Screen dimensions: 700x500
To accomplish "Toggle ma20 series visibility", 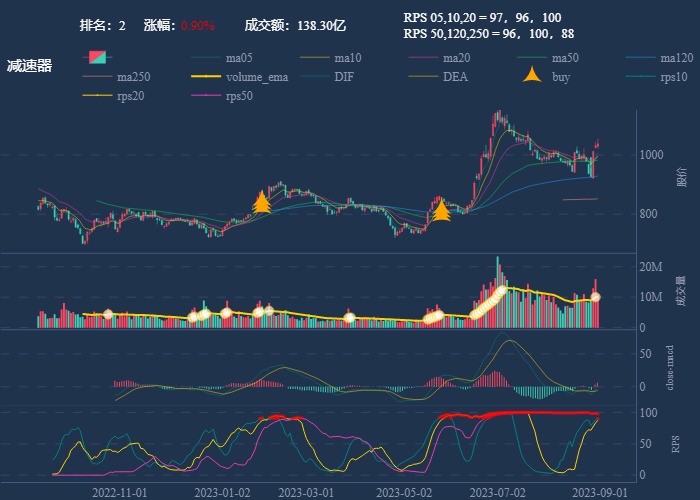I will (x=424, y=58).
